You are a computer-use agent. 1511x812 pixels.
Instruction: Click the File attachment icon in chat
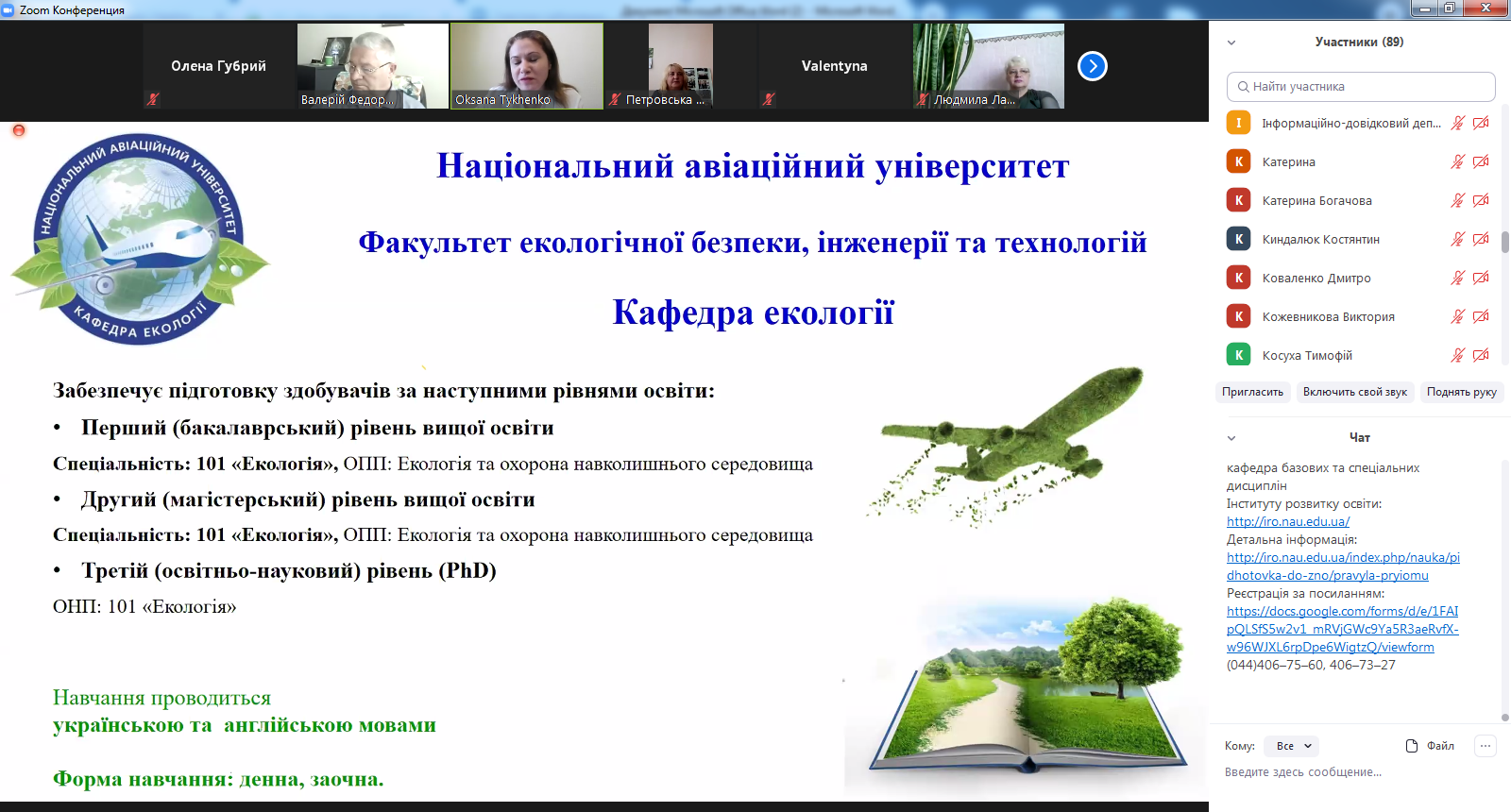pos(1412,746)
